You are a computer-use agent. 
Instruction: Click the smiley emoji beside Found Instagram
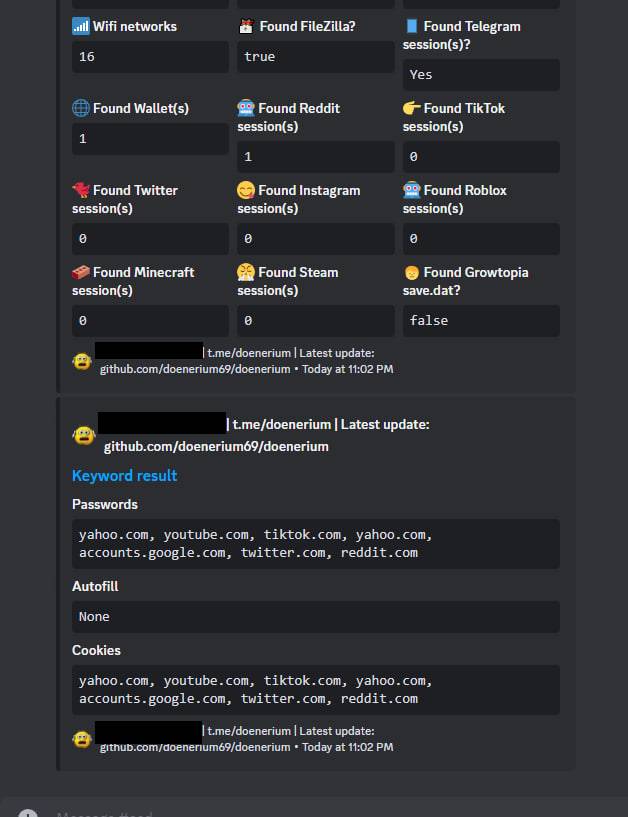tap(246, 190)
